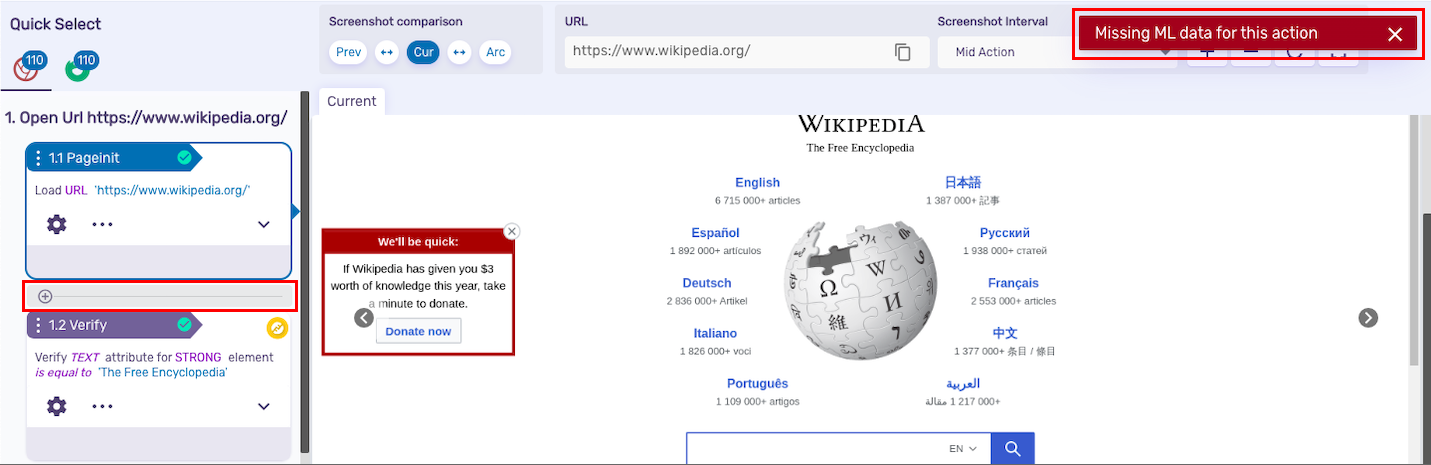1431x465 pixels.
Task: Click the compare arrows between Prev and Cur
Action: (387, 52)
